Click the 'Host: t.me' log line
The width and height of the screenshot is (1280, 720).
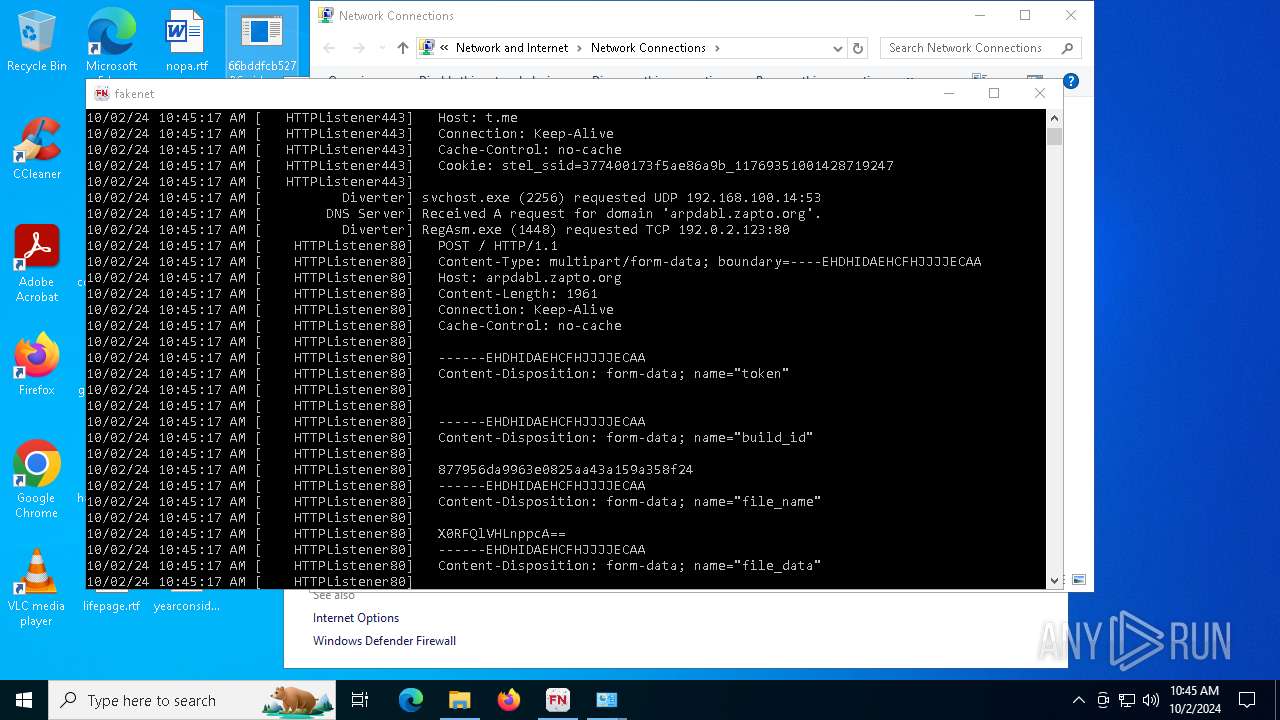pyautogui.click(x=477, y=118)
